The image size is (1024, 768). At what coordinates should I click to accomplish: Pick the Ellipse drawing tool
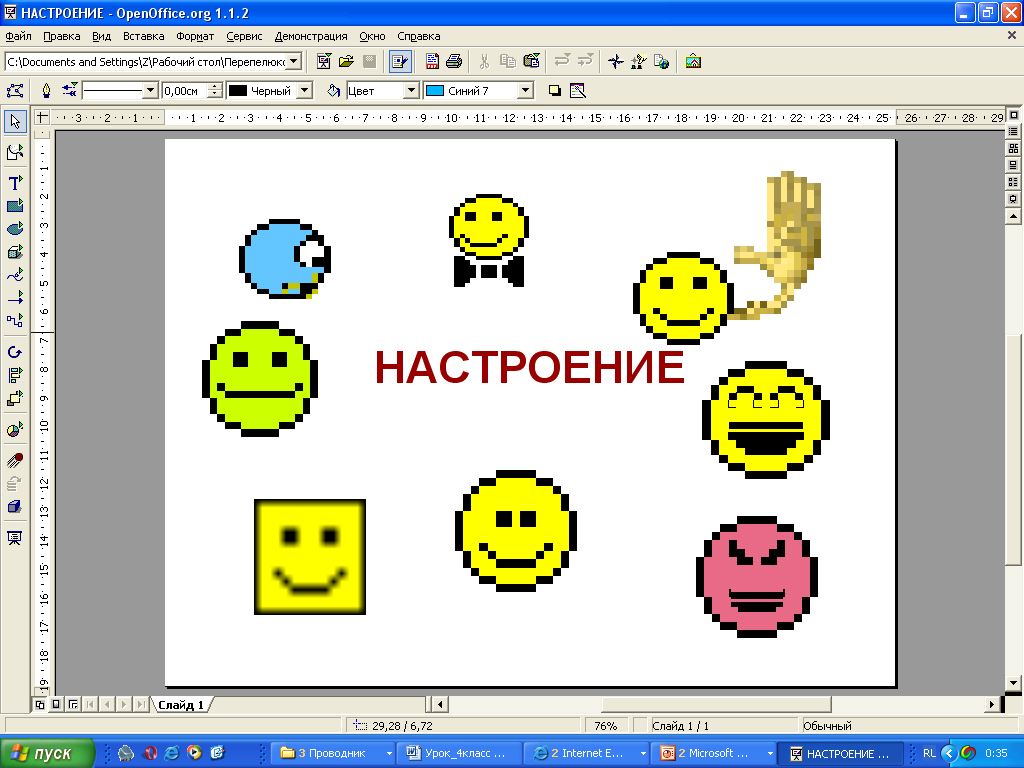click(x=15, y=229)
